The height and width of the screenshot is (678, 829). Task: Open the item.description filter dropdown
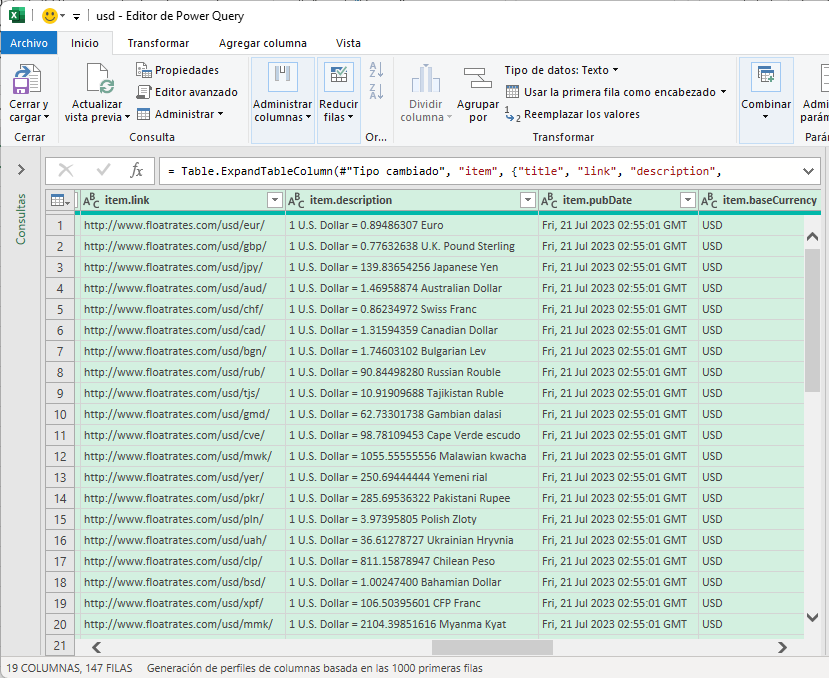528,200
